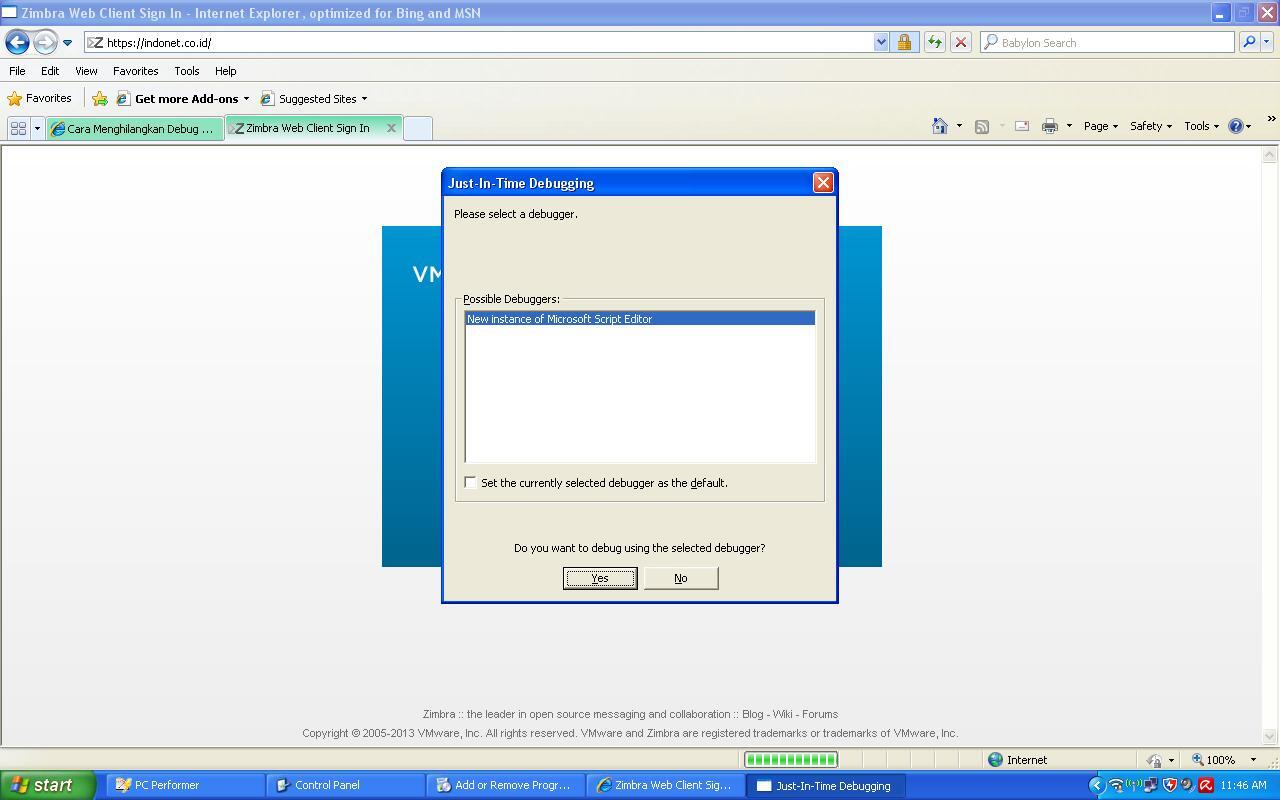The image size is (1280, 800).
Task: Click the blue security shield tray icon
Action: 1170,785
